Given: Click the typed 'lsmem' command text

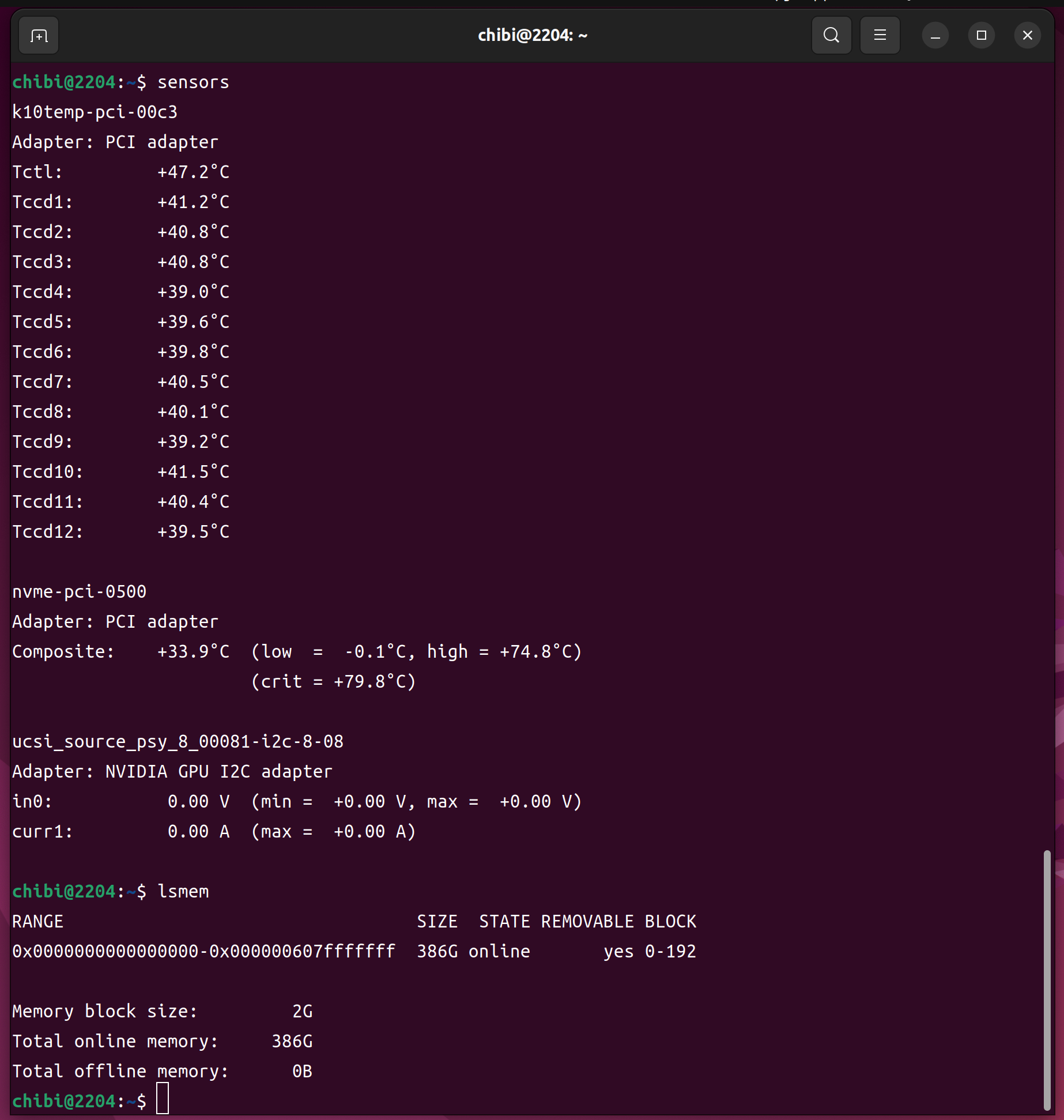Looking at the screenshot, I should point(183,892).
